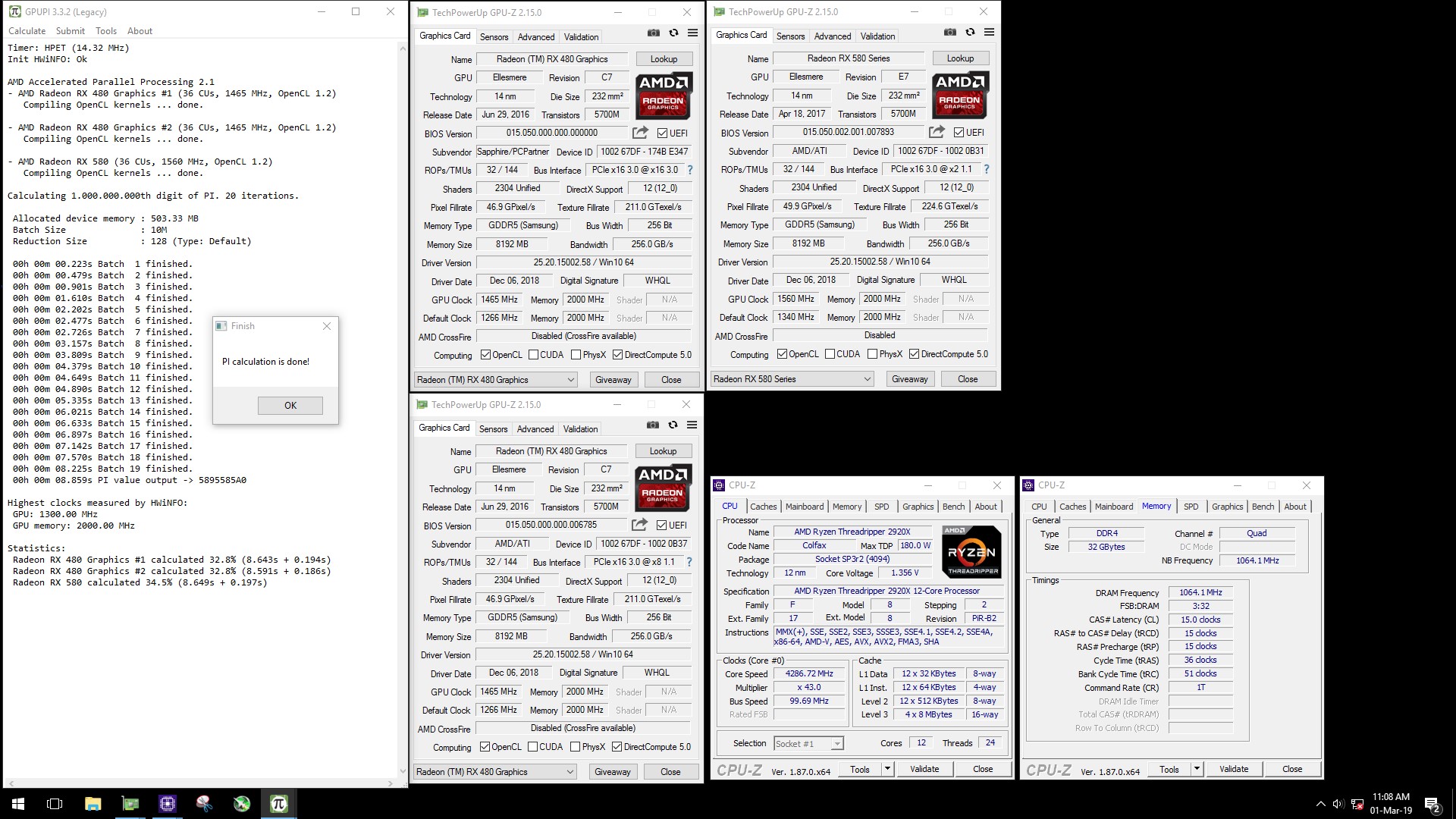Click BIOS export icon next to 015.050.000.000.006785
This screenshot has height=819, width=1456.
coord(640,525)
